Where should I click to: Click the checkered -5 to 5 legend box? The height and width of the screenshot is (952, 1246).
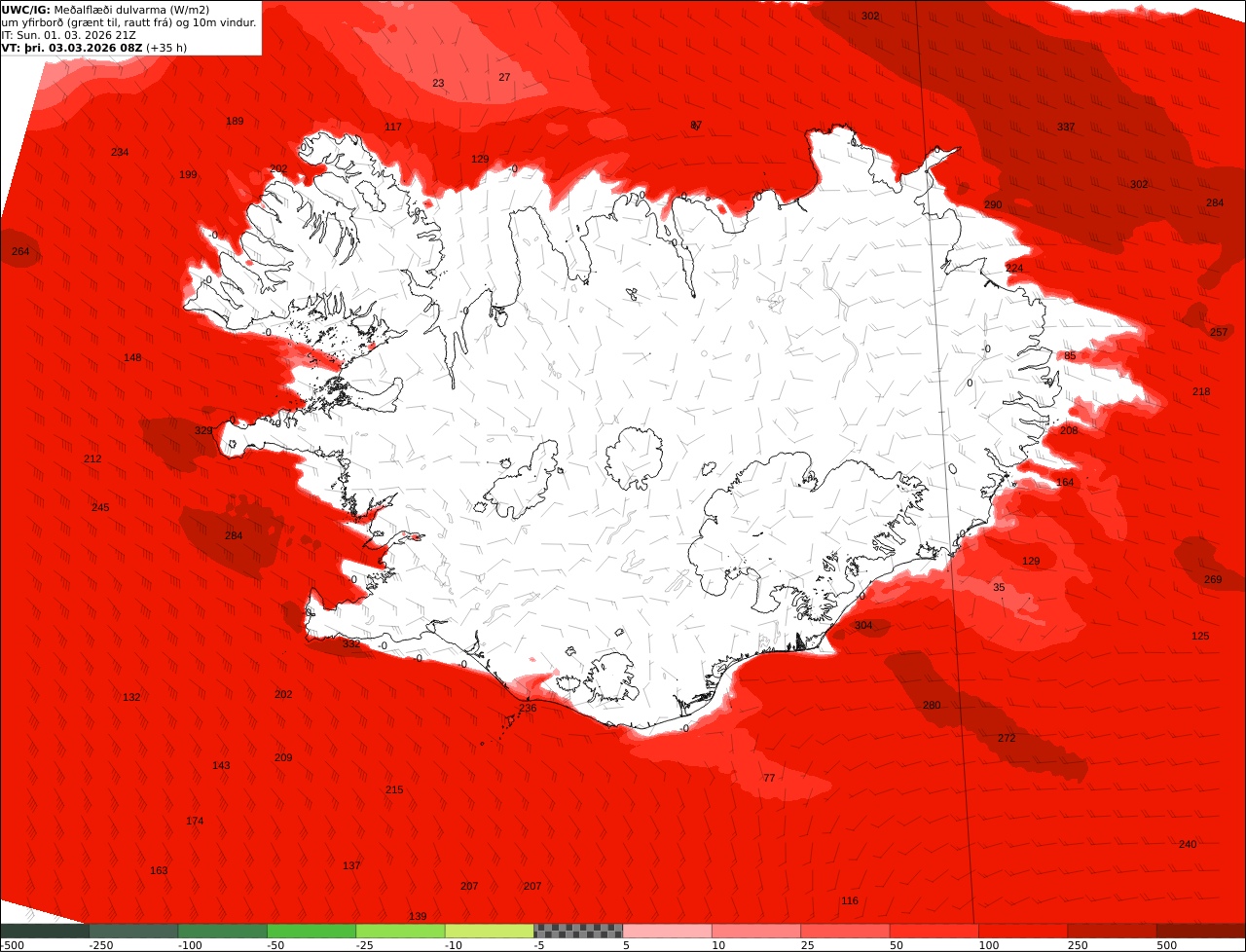pos(578,931)
